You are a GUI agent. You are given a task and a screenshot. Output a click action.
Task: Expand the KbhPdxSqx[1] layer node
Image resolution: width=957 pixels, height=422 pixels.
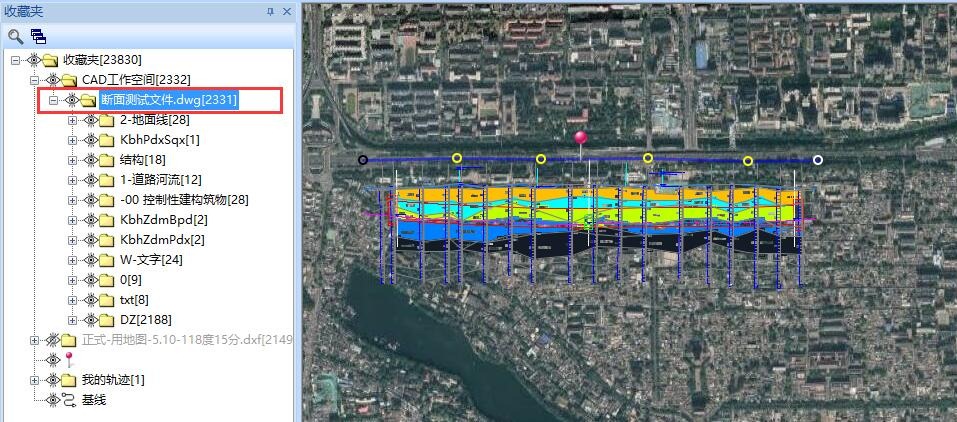(x=72, y=140)
